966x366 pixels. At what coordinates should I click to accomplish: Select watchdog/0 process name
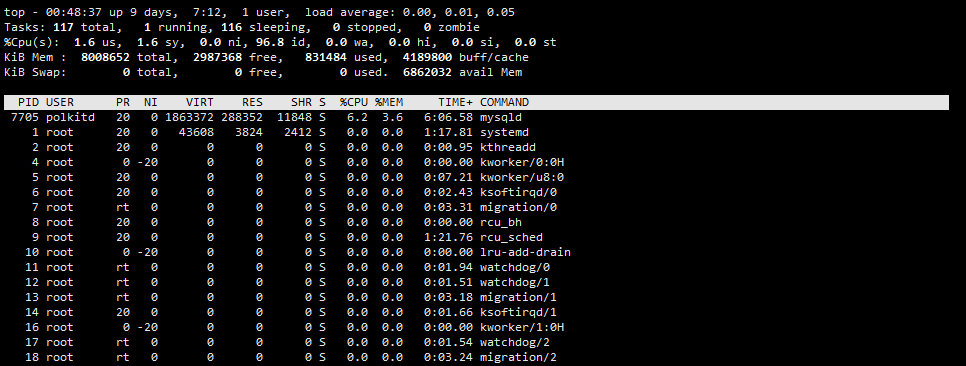pyautogui.click(x=514, y=267)
